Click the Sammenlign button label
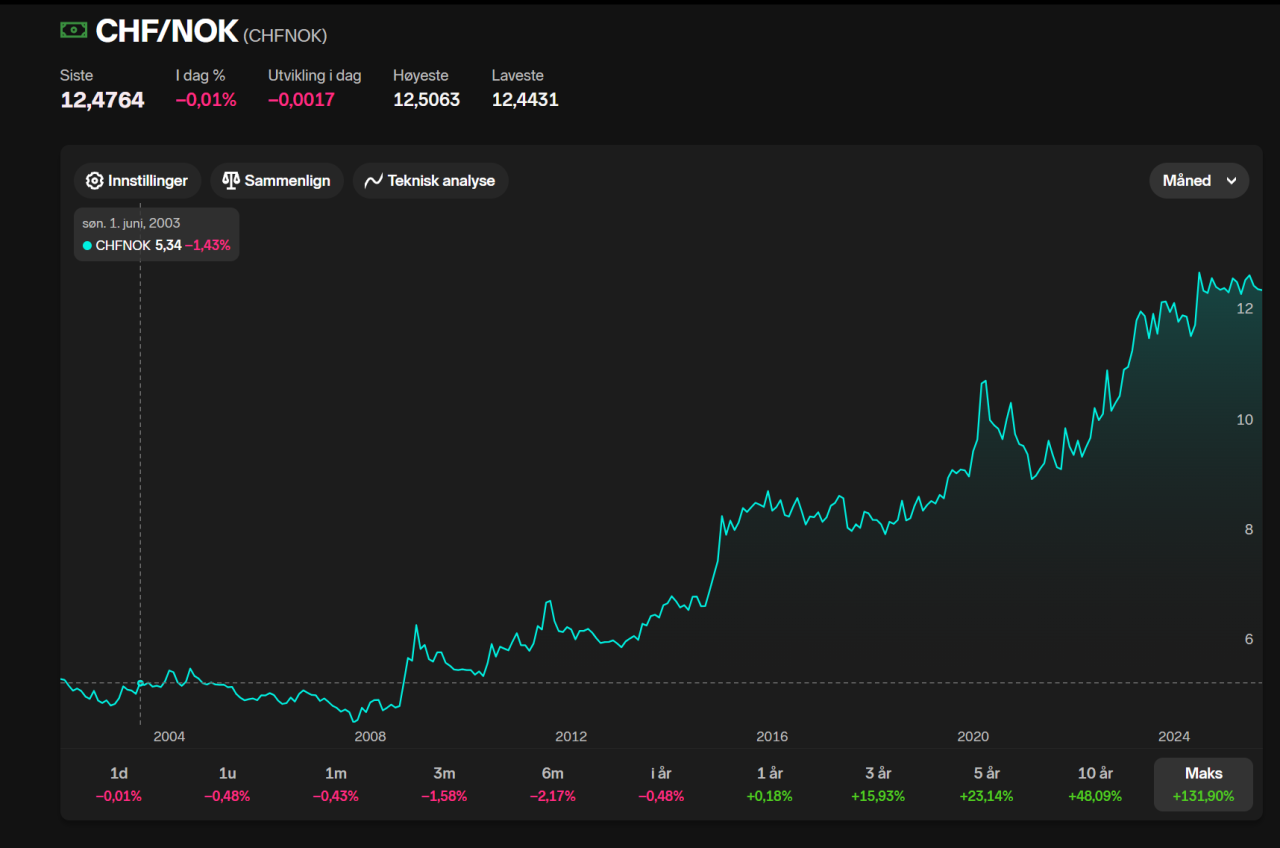The width and height of the screenshot is (1280, 848). pyautogui.click(x=287, y=181)
